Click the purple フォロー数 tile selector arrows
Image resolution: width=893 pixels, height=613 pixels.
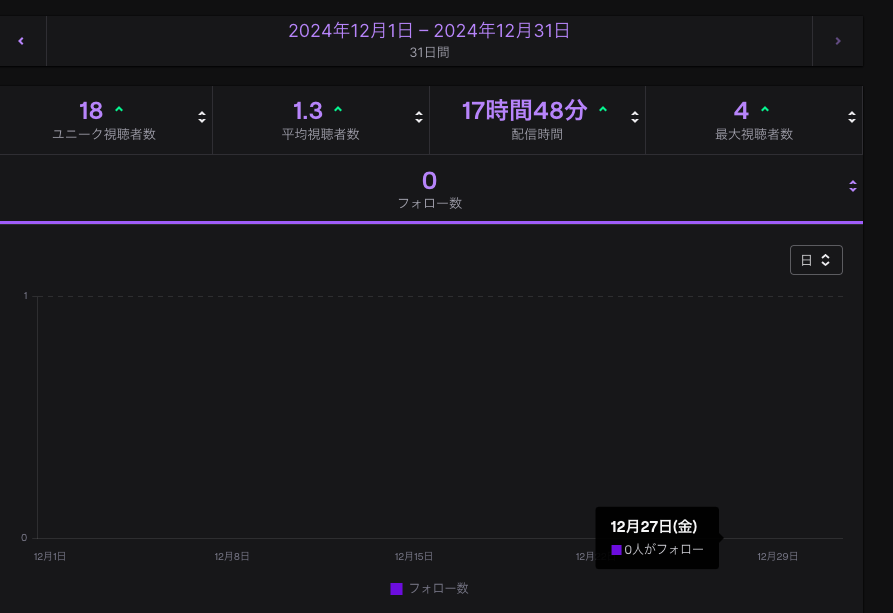[x=852, y=186]
